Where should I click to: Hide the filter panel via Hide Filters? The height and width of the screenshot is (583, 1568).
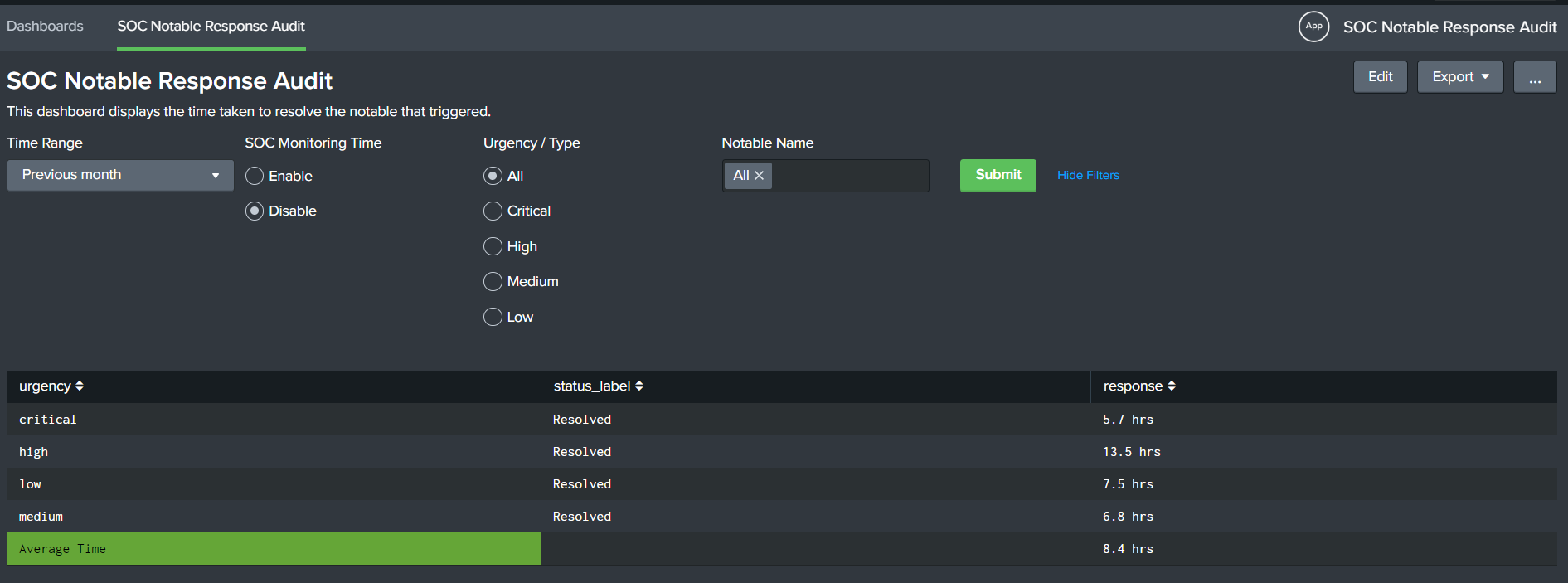(1088, 175)
